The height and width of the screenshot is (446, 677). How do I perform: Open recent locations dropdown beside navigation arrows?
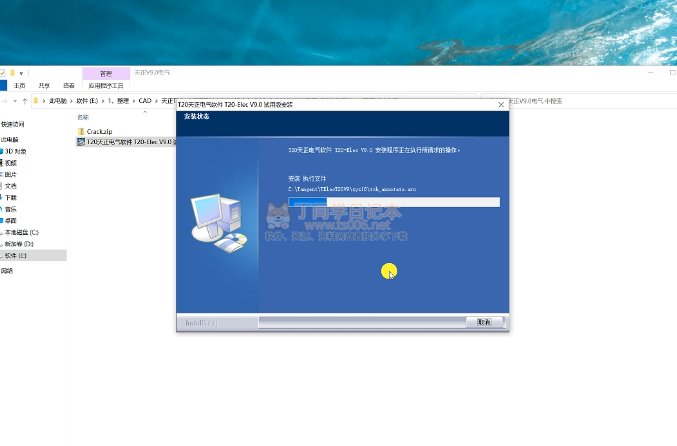(15, 101)
